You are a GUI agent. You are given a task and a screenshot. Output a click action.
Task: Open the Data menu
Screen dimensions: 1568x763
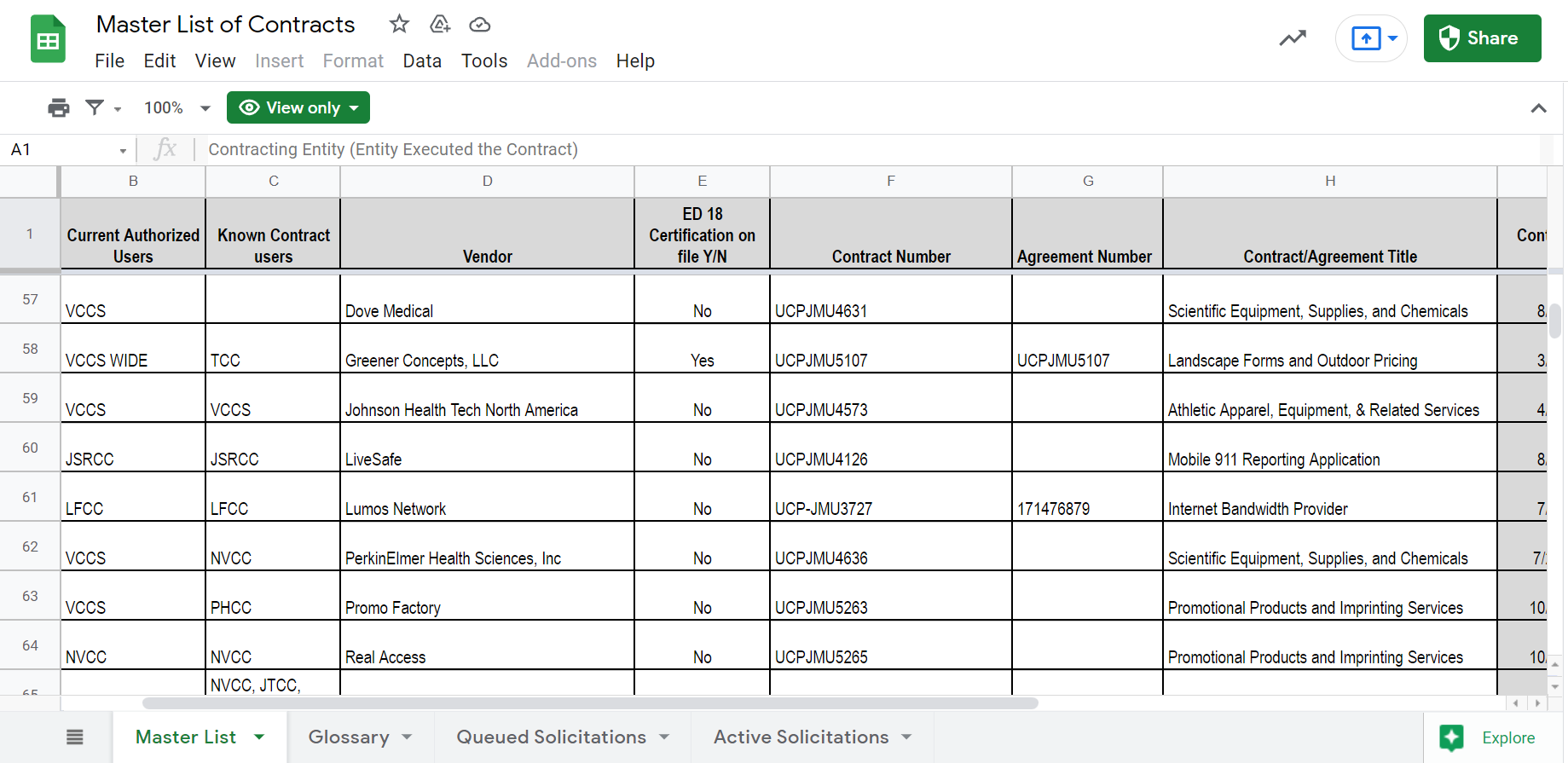click(x=422, y=61)
